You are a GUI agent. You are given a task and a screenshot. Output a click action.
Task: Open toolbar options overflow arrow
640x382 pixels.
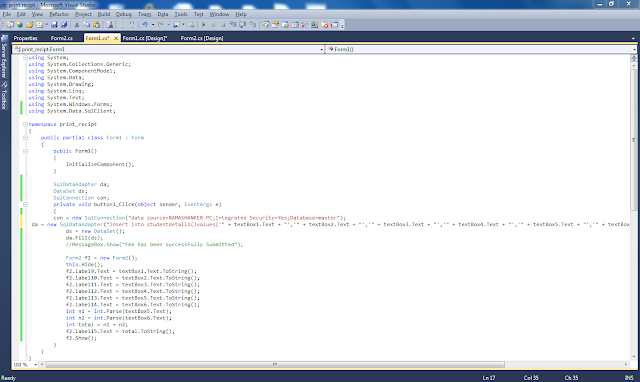pyautogui.click(x=342, y=25)
